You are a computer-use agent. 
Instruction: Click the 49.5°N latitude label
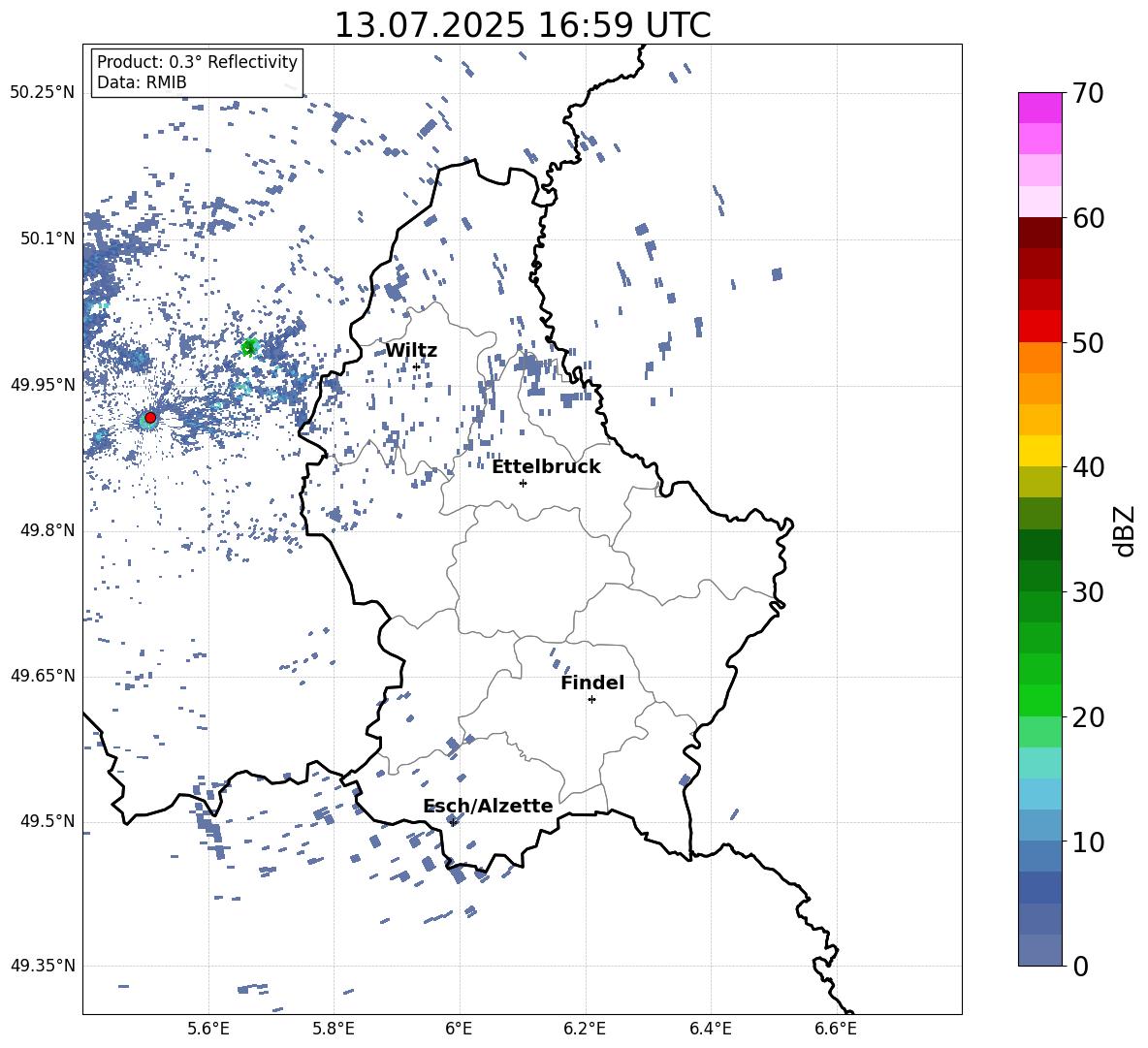[x=48, y=822]
